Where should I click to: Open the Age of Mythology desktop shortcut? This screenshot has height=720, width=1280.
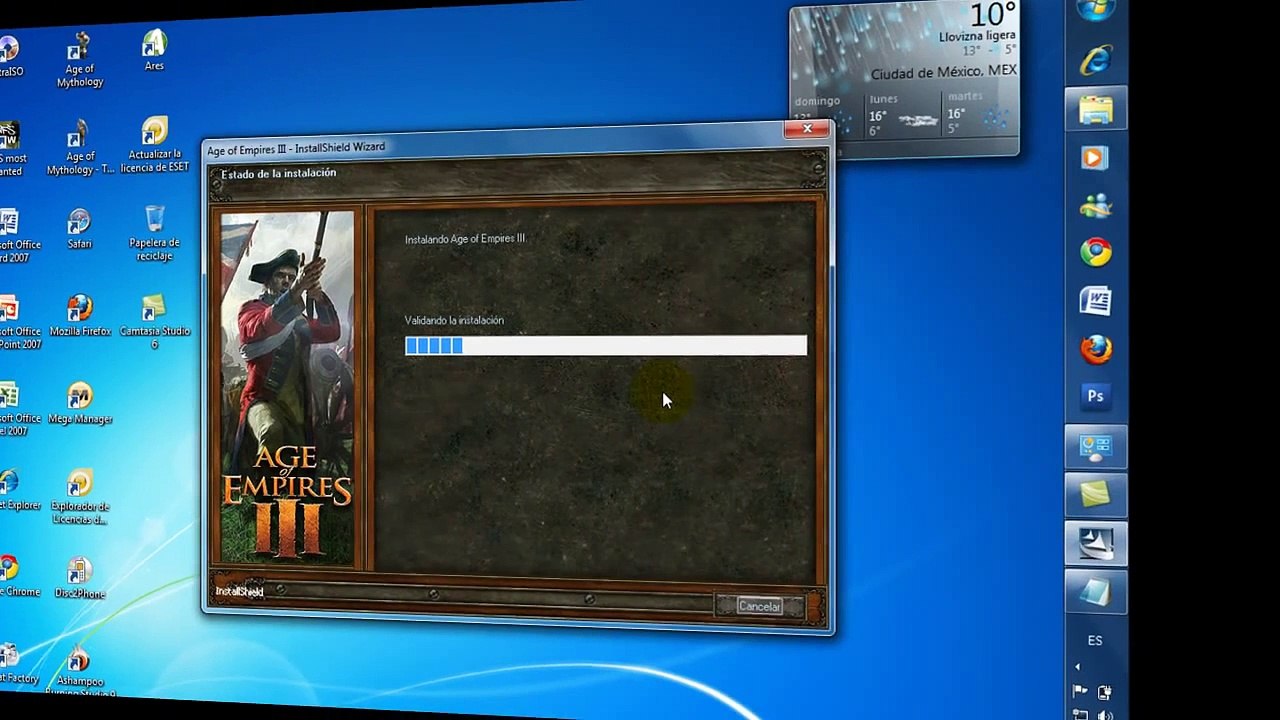point(80,60)
